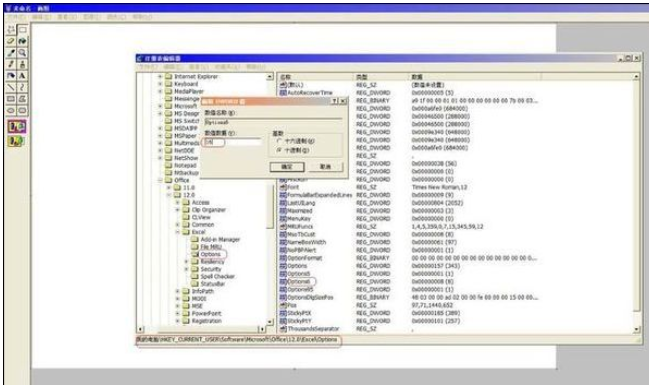Collapse the Excel tree node
The image size is (649, 385).
pyautogui.click(x=178, y=232)
